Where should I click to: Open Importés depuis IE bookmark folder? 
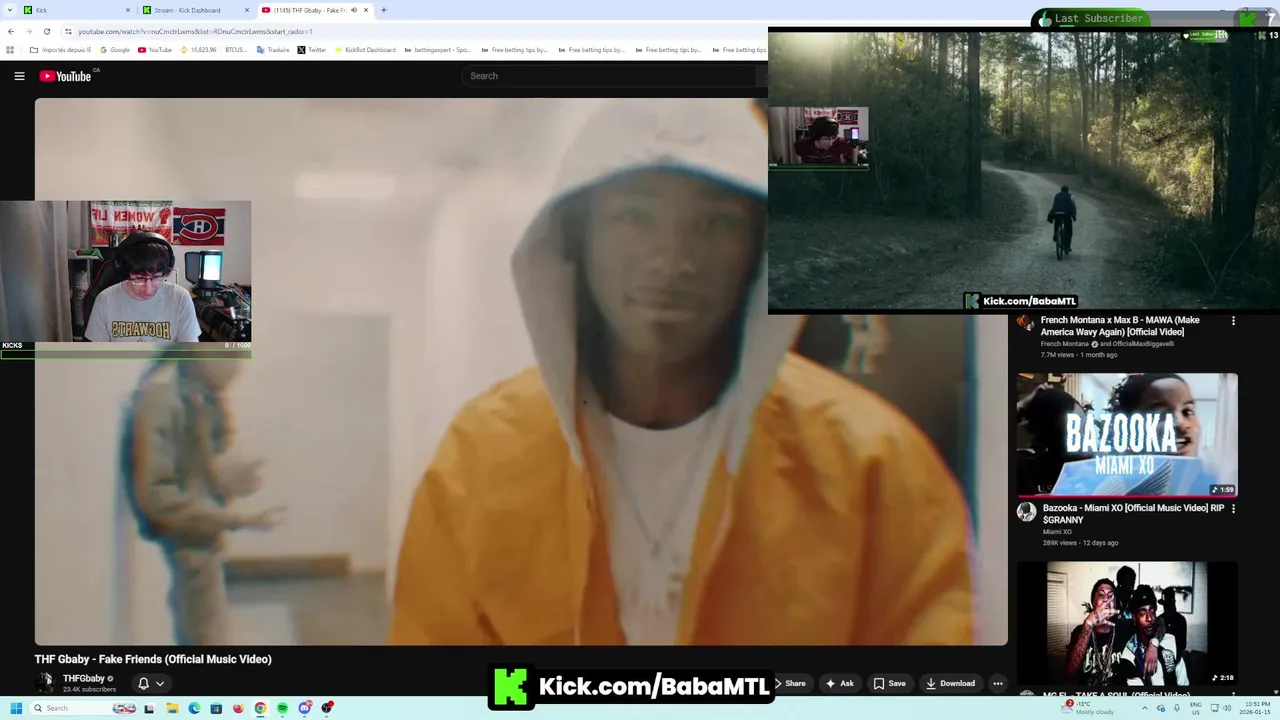(60, 50)
